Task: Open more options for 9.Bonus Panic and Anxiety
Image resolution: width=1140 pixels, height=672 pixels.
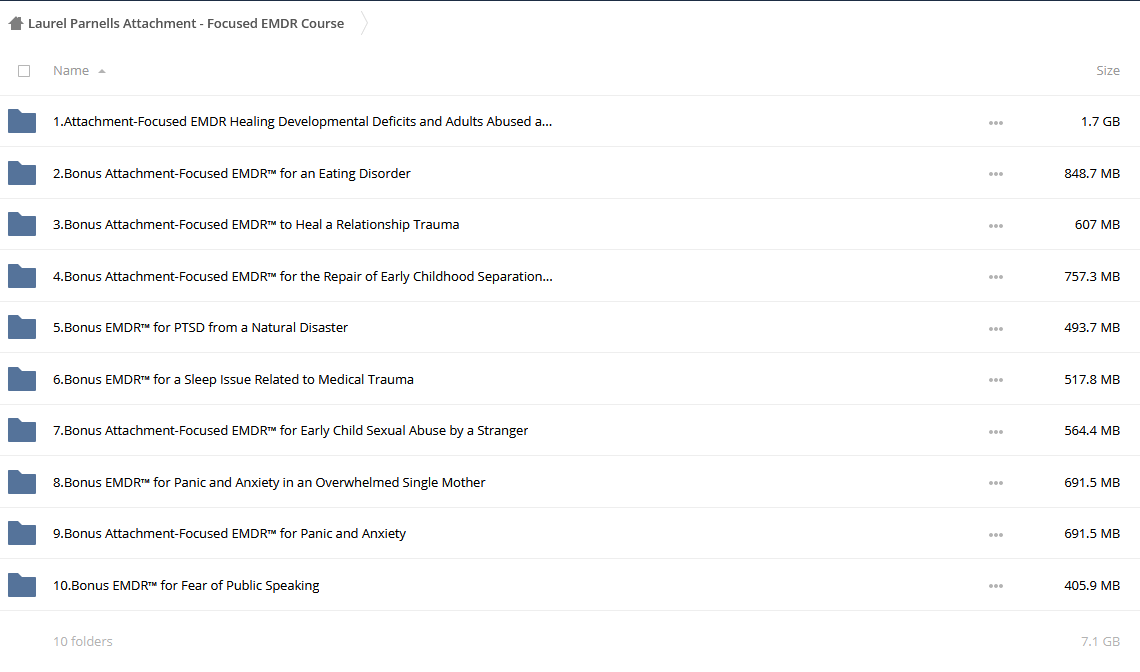Action: tap(996, 535)
